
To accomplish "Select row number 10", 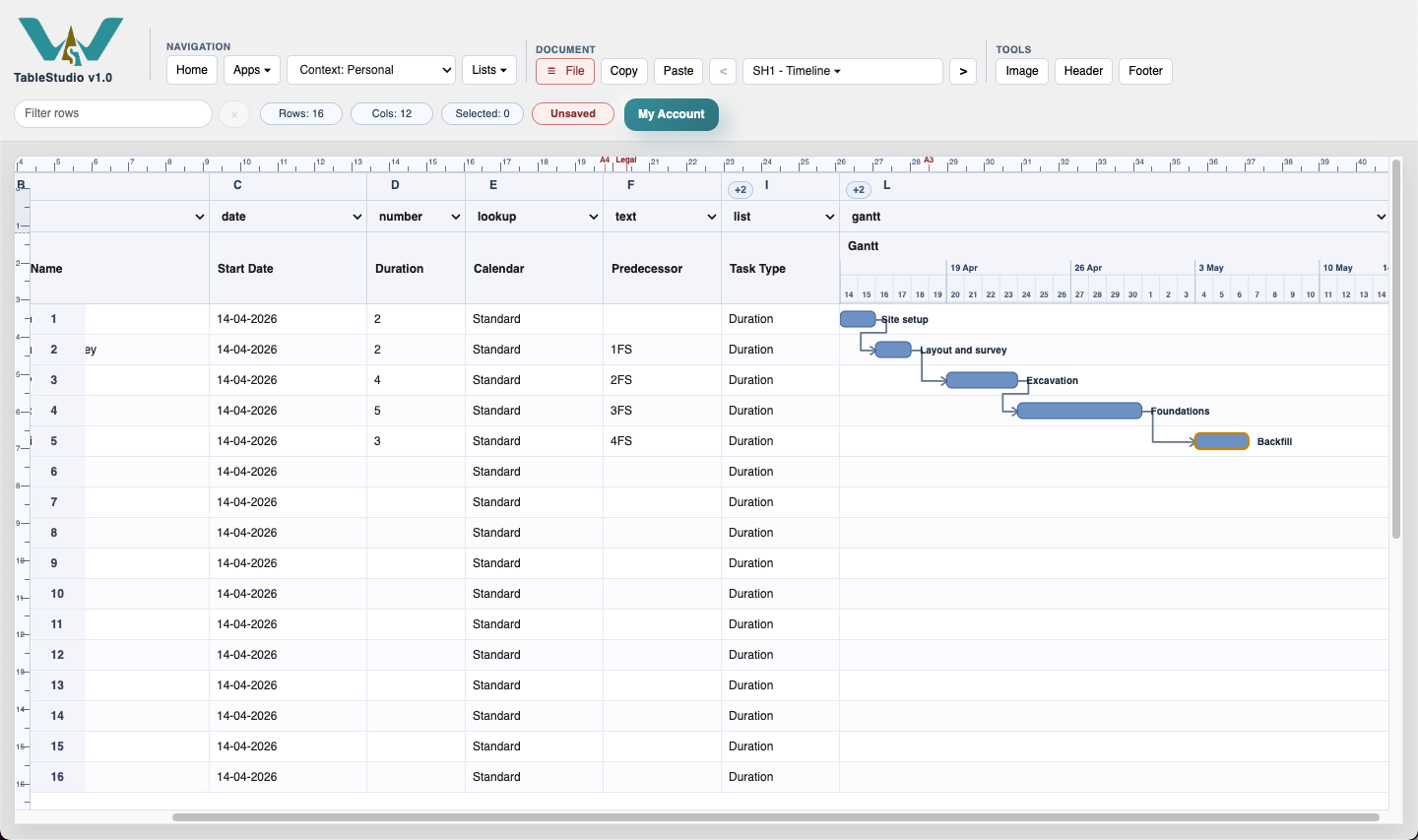I will point(57,594).
